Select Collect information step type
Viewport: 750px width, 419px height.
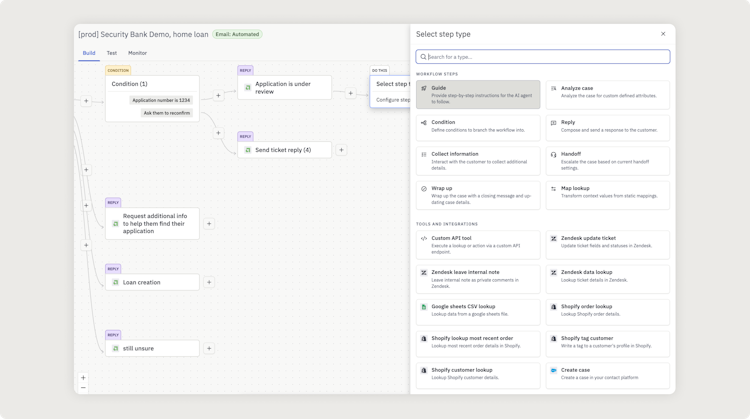(x=478, y=160)
